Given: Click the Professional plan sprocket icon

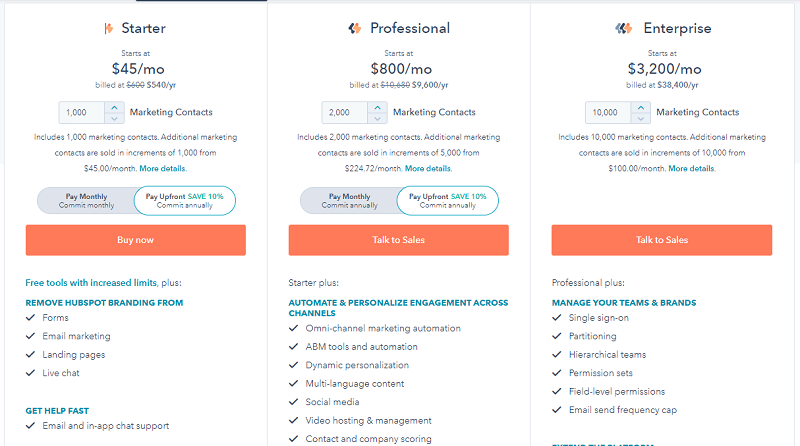Looking at the screenshot, I should 355,28.
